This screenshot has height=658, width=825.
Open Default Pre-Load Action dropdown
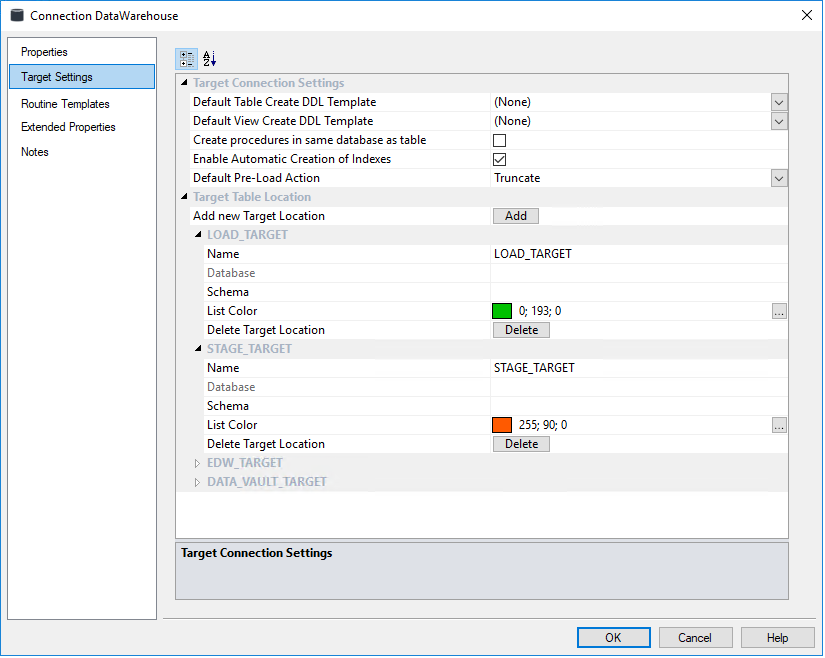[779, 178]
